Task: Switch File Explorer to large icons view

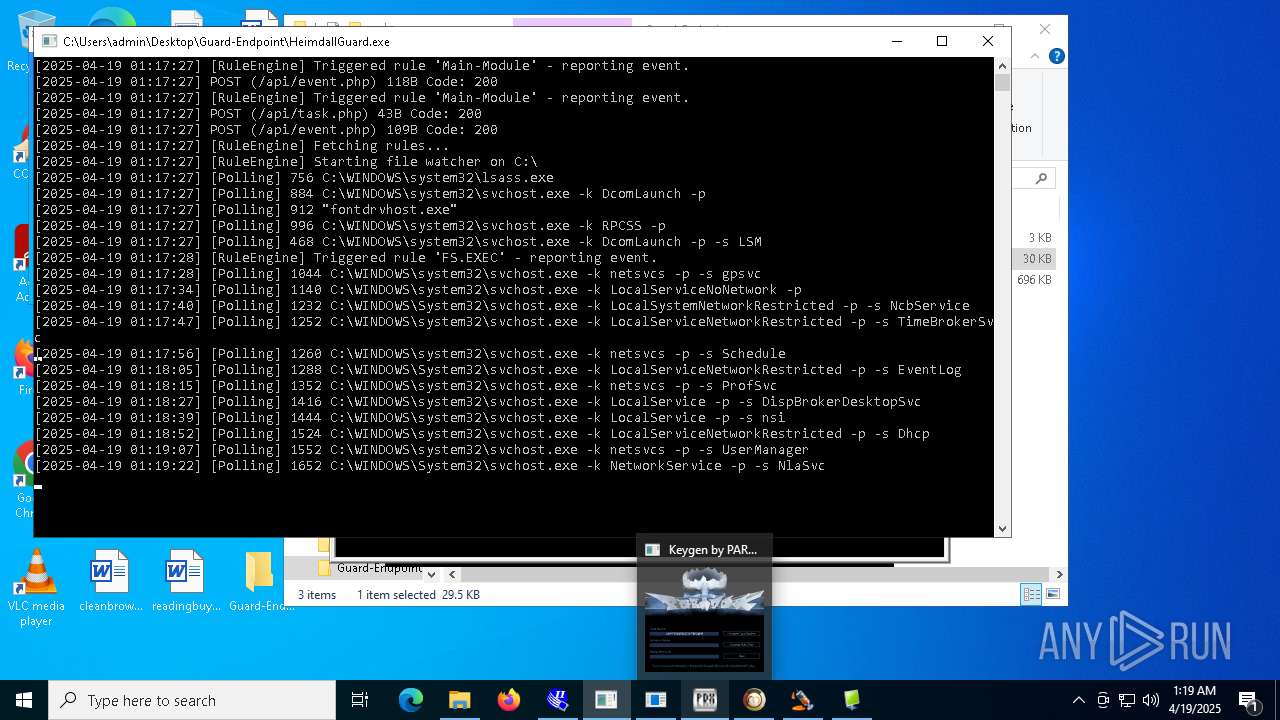Action: (x=1052, y=594)
